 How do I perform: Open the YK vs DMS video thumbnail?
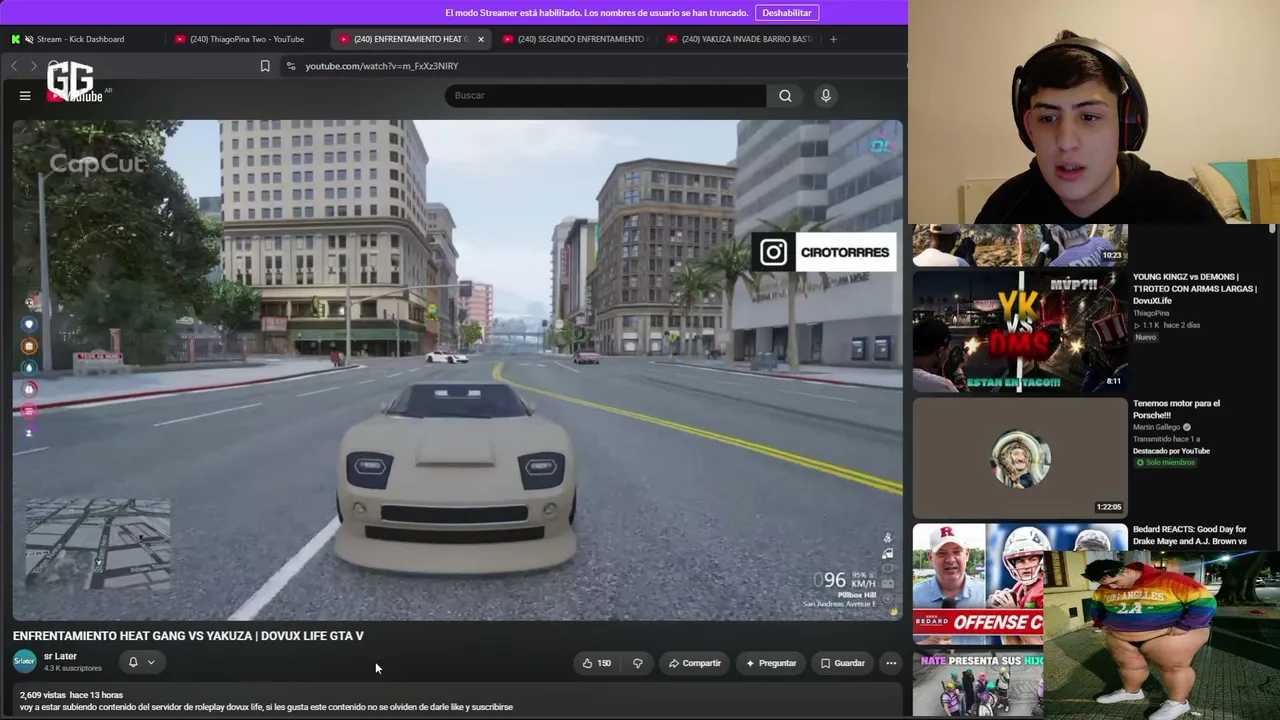(1020, 331)
